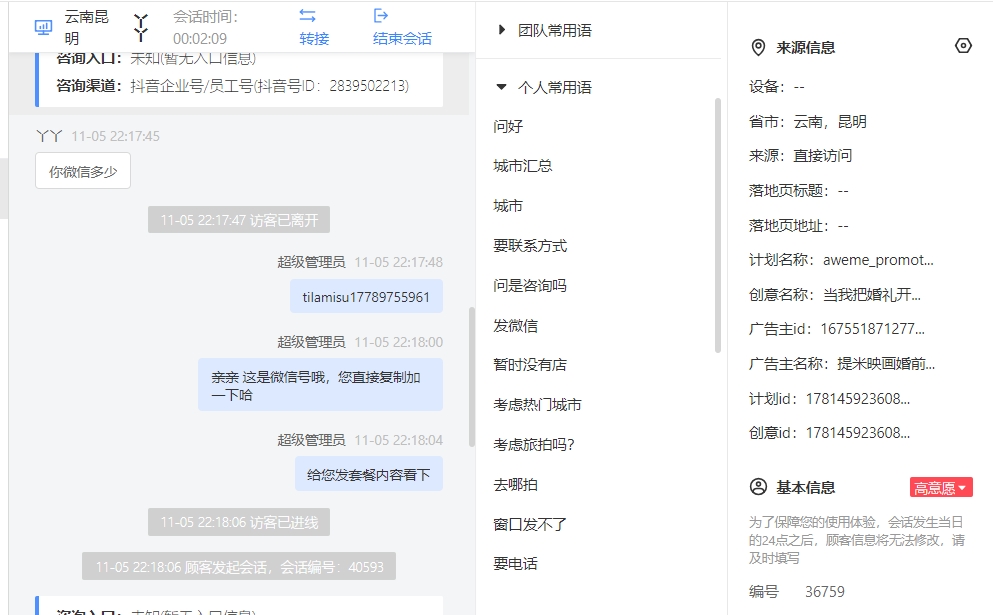Viewport: 993px width, 615px height.
Task: Click the 省市: 云南，昆明 row
Action: pos(807,122)
